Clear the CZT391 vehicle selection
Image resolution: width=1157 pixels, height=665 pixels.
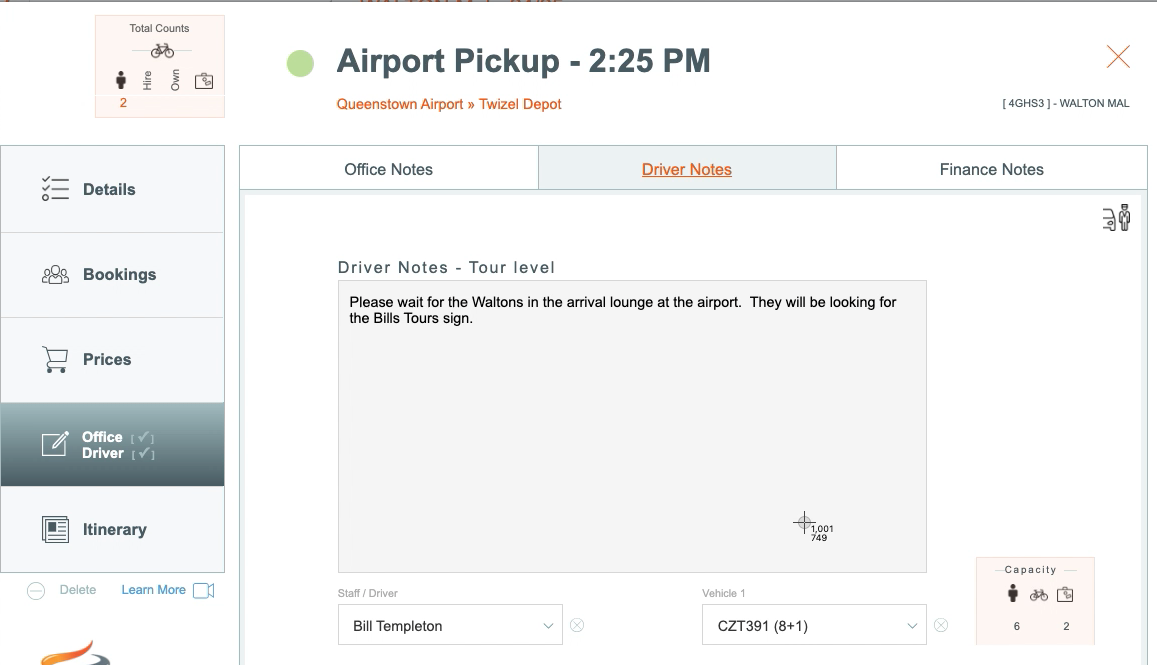pos(941,625)
